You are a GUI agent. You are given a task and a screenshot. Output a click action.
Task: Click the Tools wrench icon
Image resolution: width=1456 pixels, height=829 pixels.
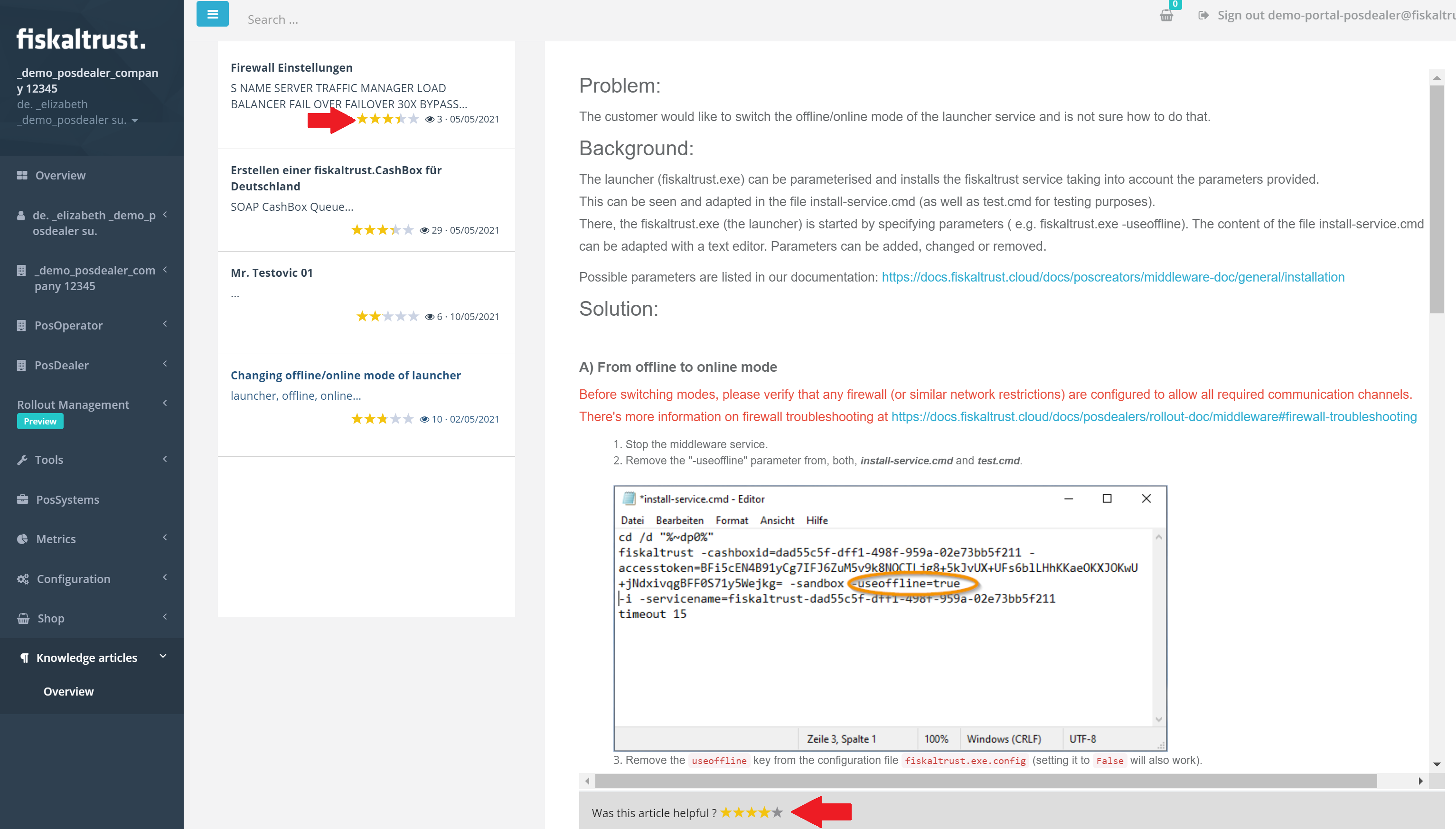(x=22, y=460)
